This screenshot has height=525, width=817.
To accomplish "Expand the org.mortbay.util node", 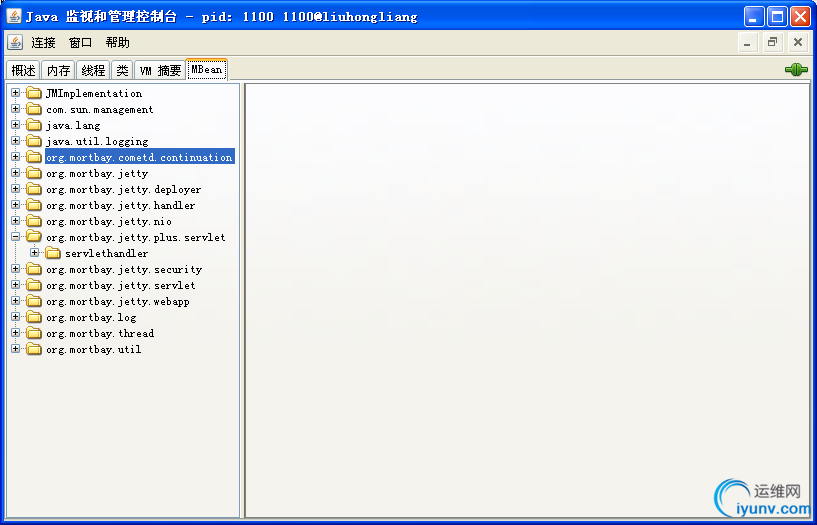I will [16, 348].
